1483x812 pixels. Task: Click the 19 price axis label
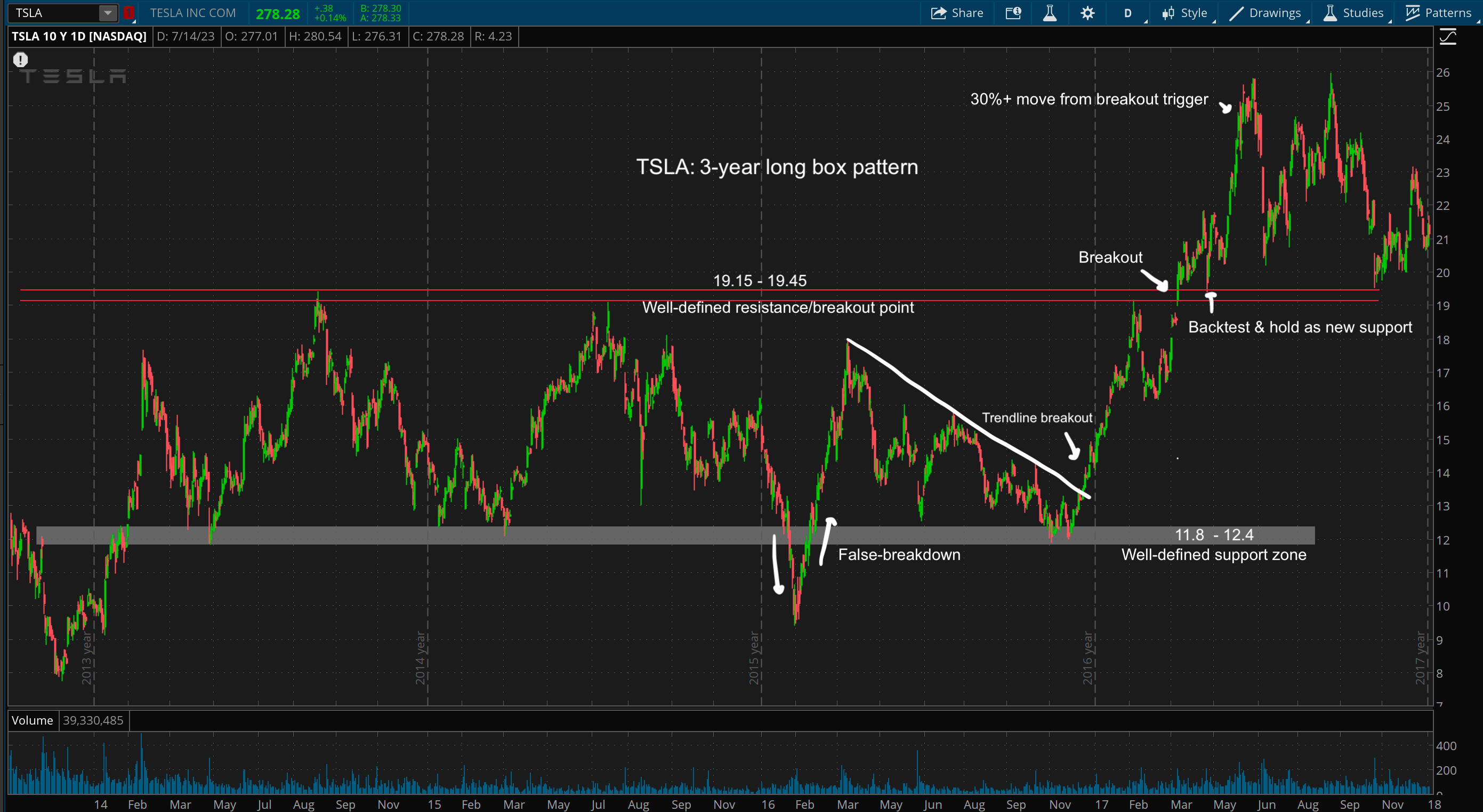click(1442, 306)
